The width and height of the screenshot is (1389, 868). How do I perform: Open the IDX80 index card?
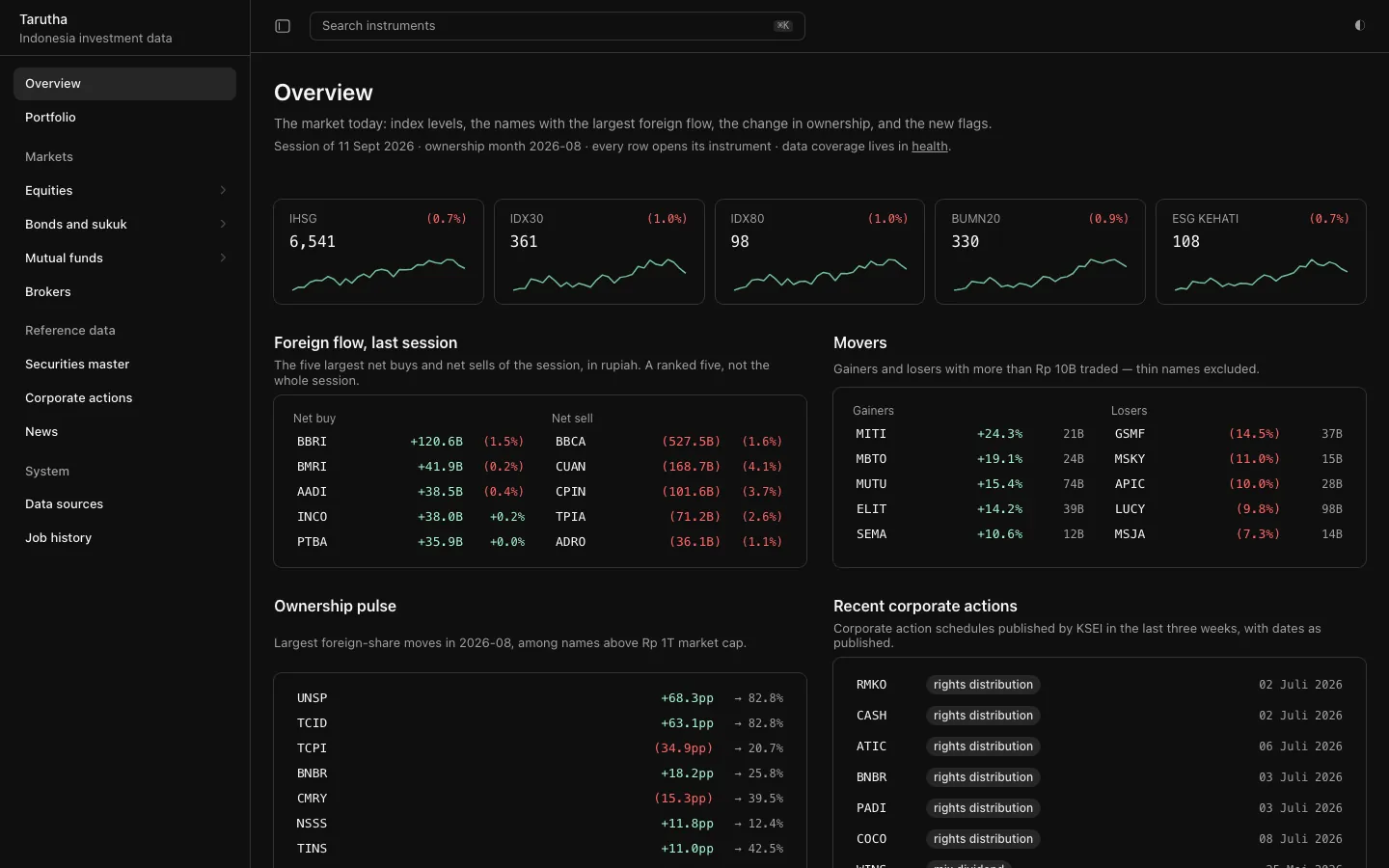click(820, 252)
